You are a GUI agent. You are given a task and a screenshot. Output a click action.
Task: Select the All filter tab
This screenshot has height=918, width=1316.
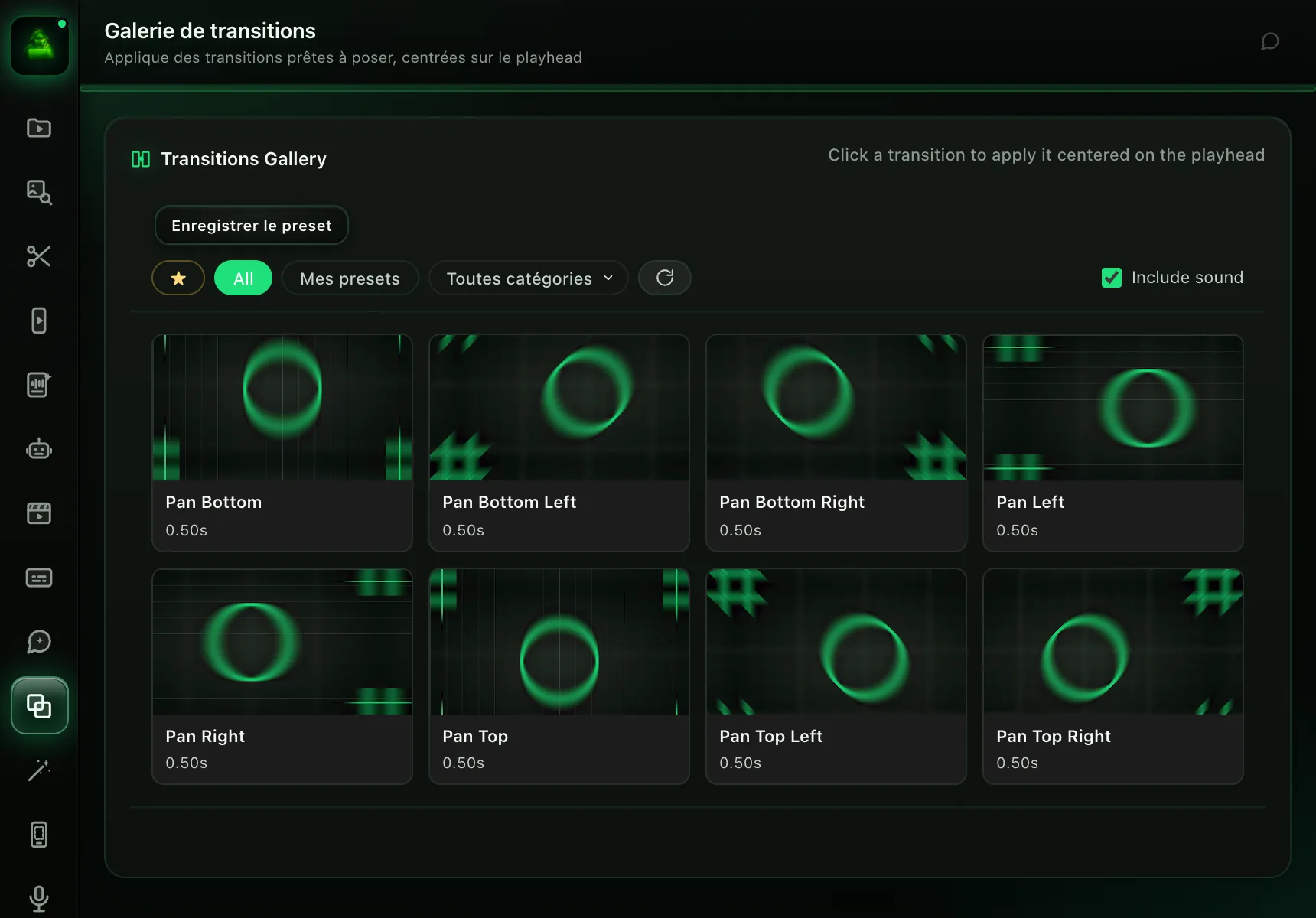[x=243, y=278]
